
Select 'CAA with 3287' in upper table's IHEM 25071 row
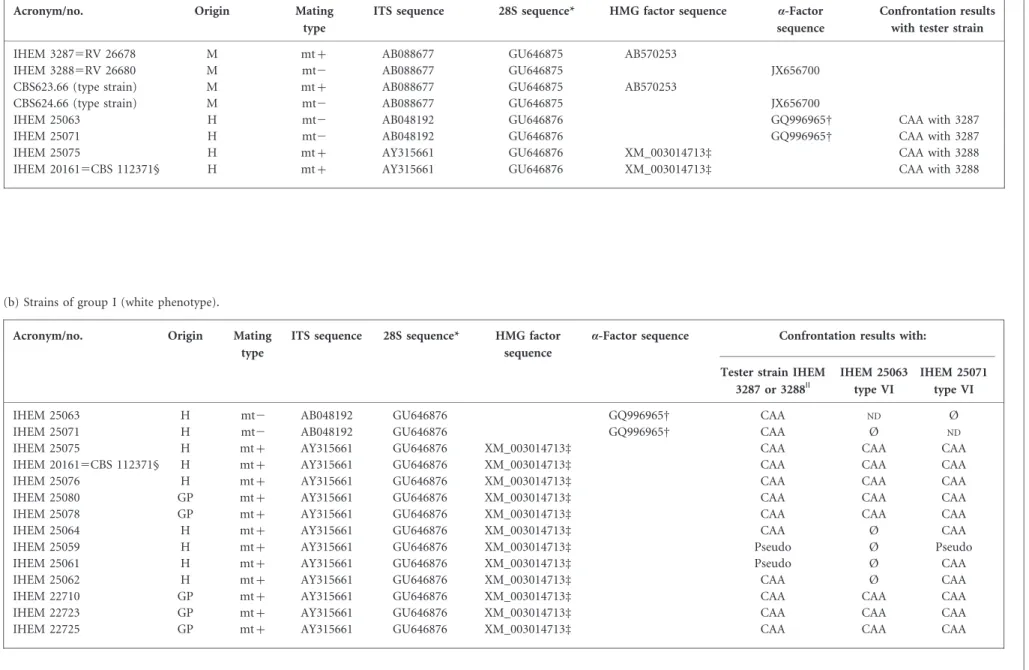938,136
